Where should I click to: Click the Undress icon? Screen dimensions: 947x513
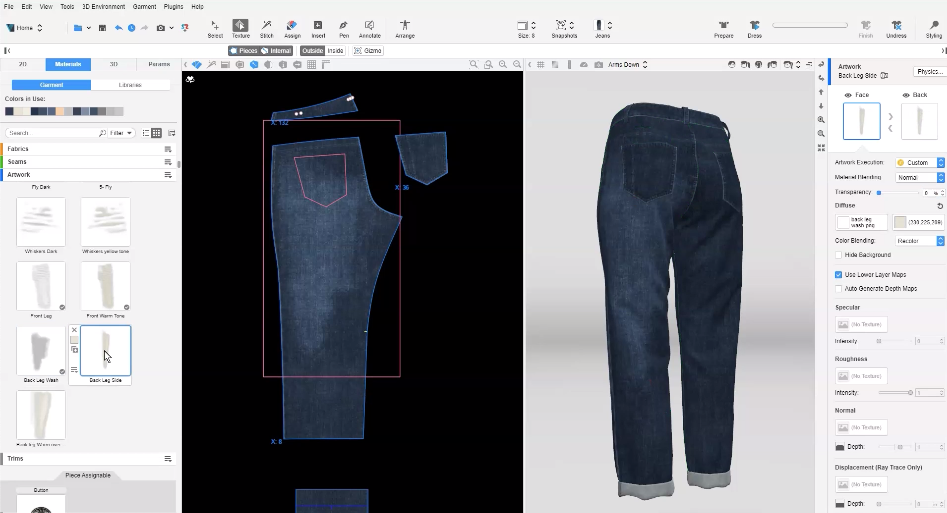coord(896,28)
